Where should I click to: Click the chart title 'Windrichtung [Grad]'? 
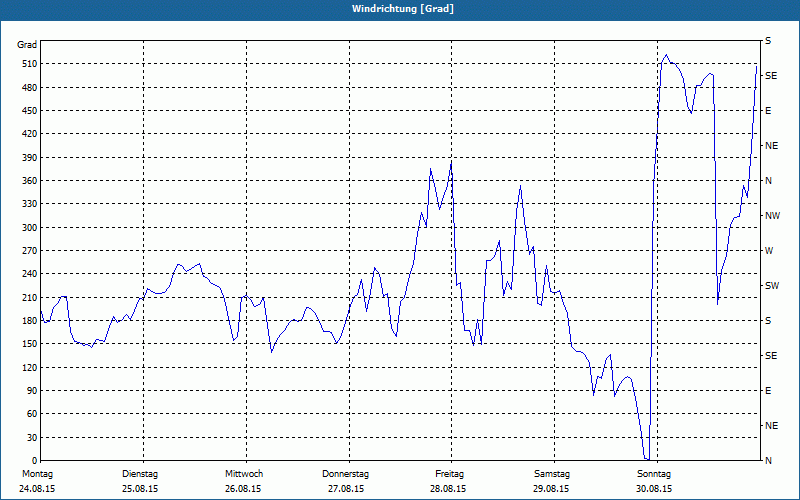403,9
